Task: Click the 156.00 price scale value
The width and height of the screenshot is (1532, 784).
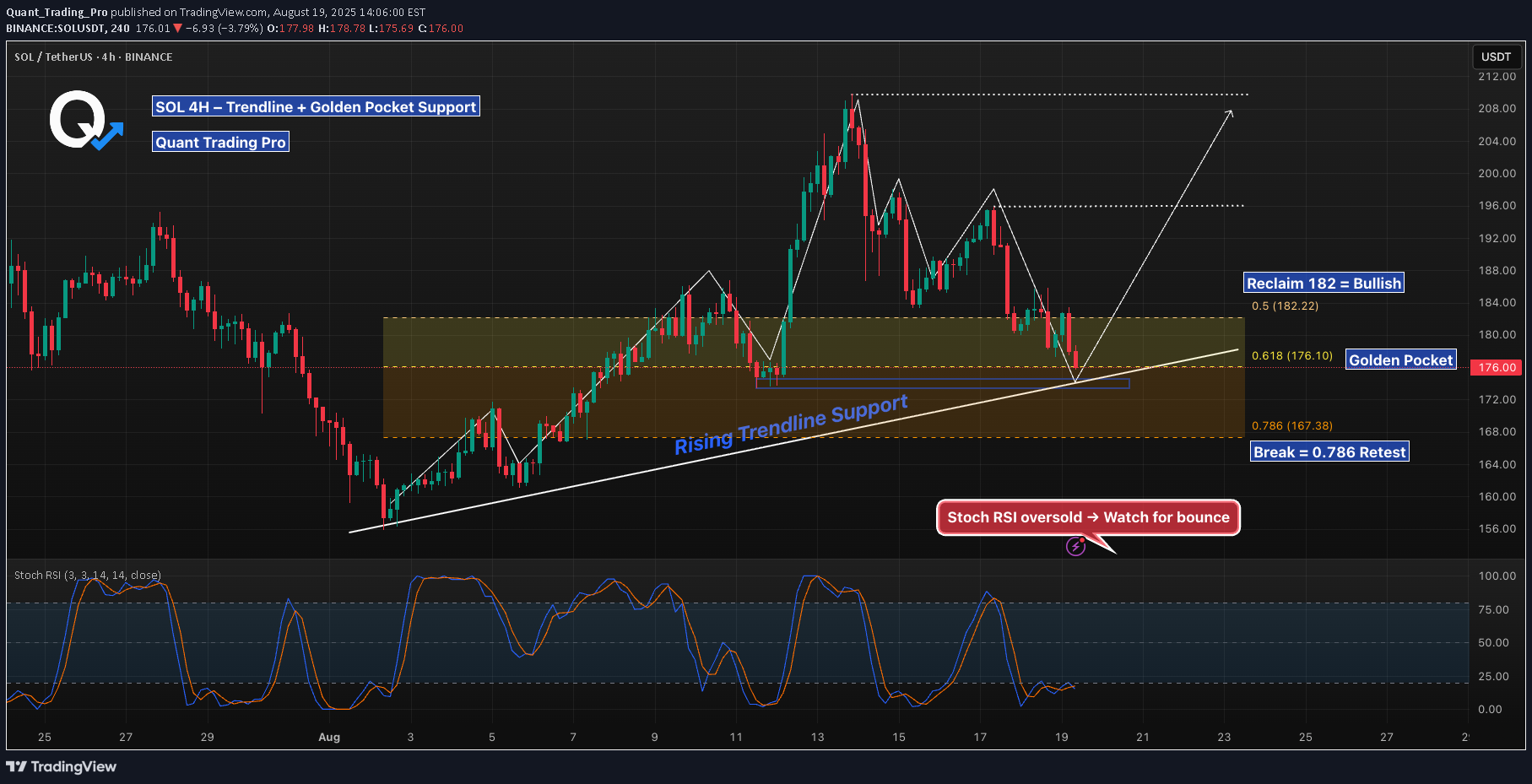Action: tap(1497, 528)
